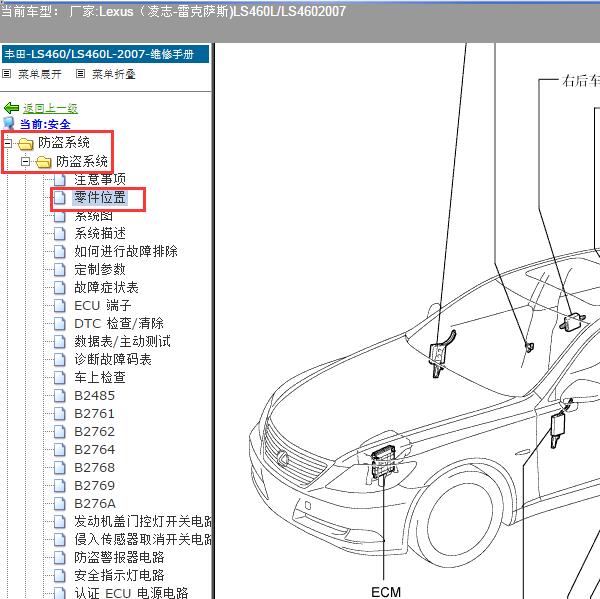This screenshot has height=599, width=600.
Task: Collapse the top-level 防盗系统 tree node
Action: 8,143
